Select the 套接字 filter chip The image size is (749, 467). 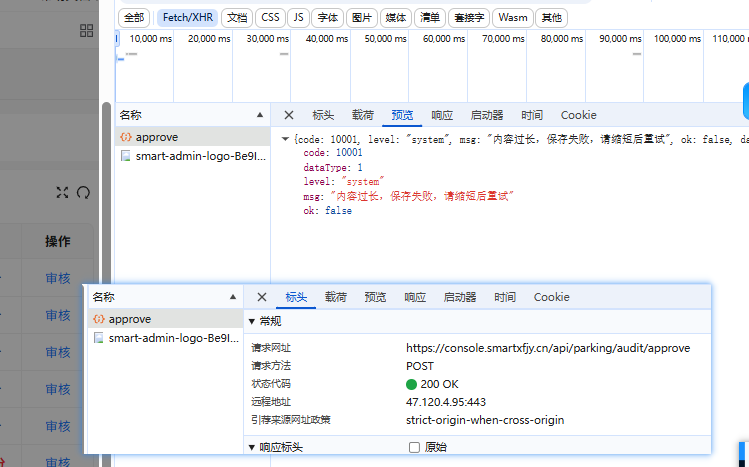[469, 18]
